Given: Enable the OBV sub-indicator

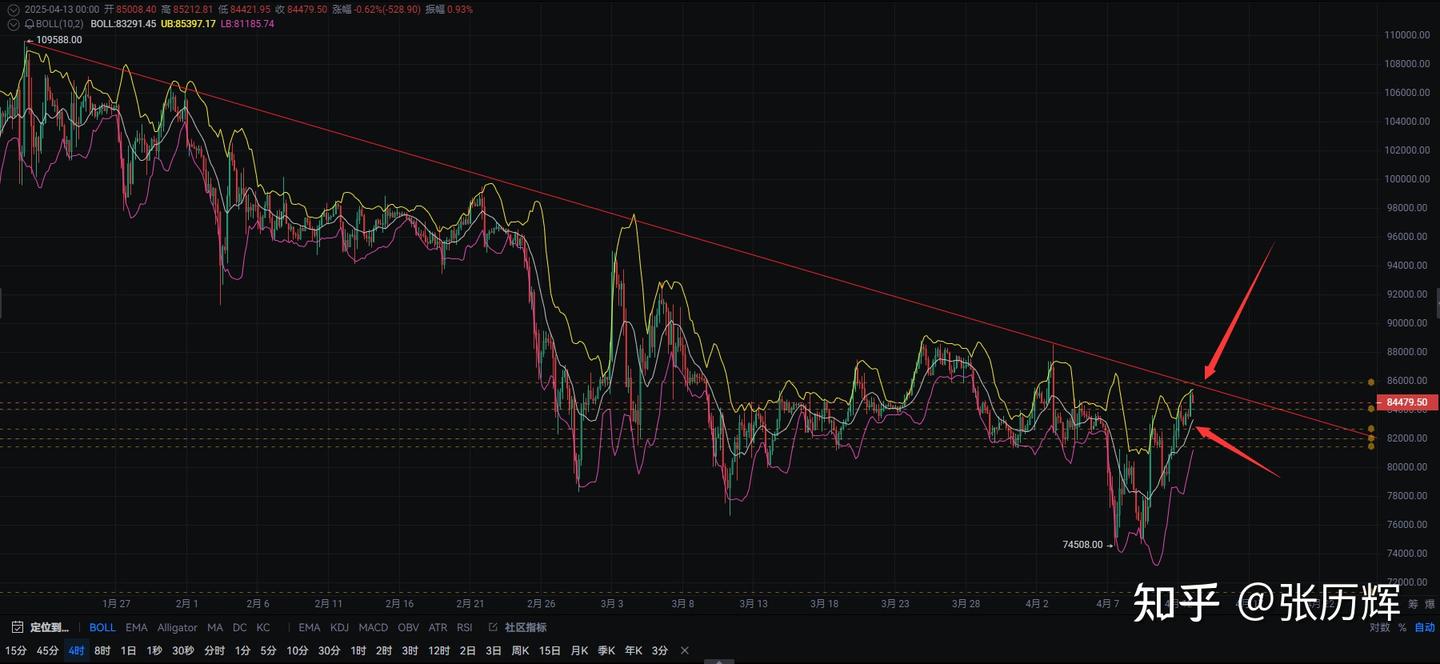Looking at the screenshot, I should point(408,628).
